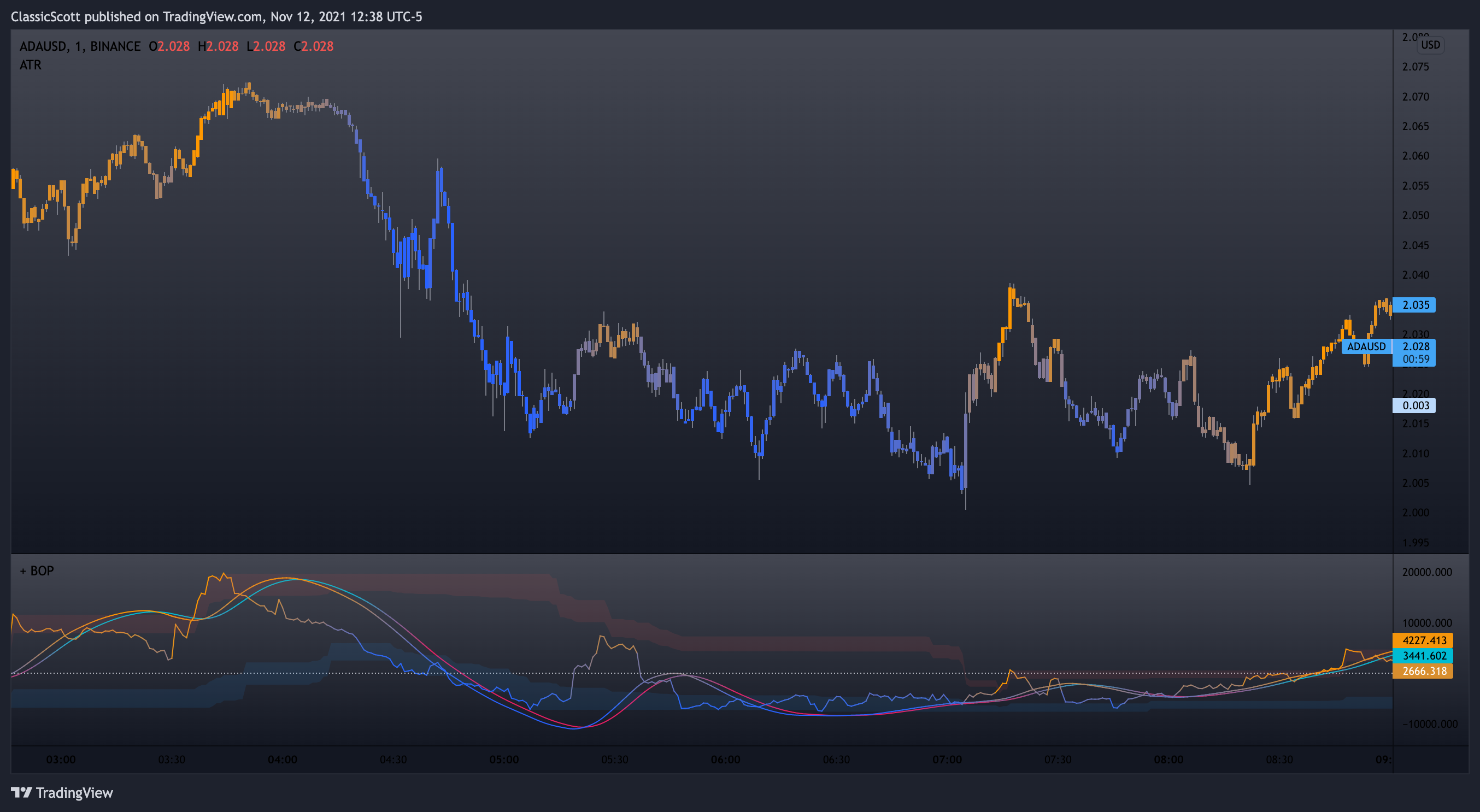Click the 2.065 price scale label
The image size is (1480, 812).
(x=1416, y=126)
